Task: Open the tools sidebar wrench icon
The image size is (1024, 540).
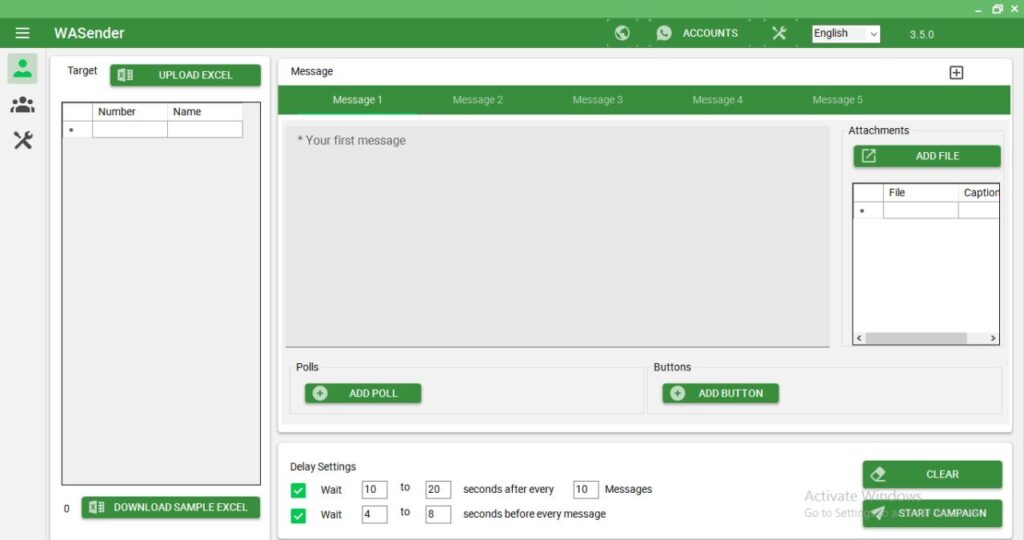Action: 23,140
